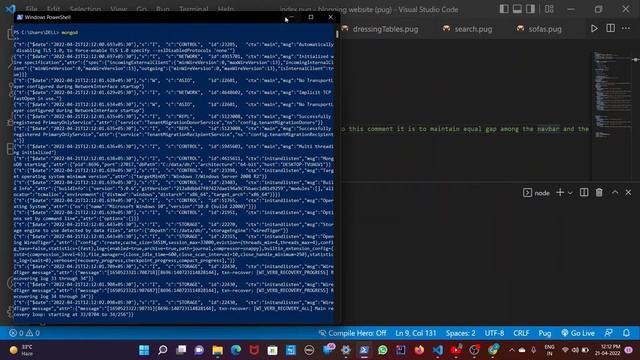
Task: Toggle secondary sidebar layout icon in title bar
Action: click(530, 9)
